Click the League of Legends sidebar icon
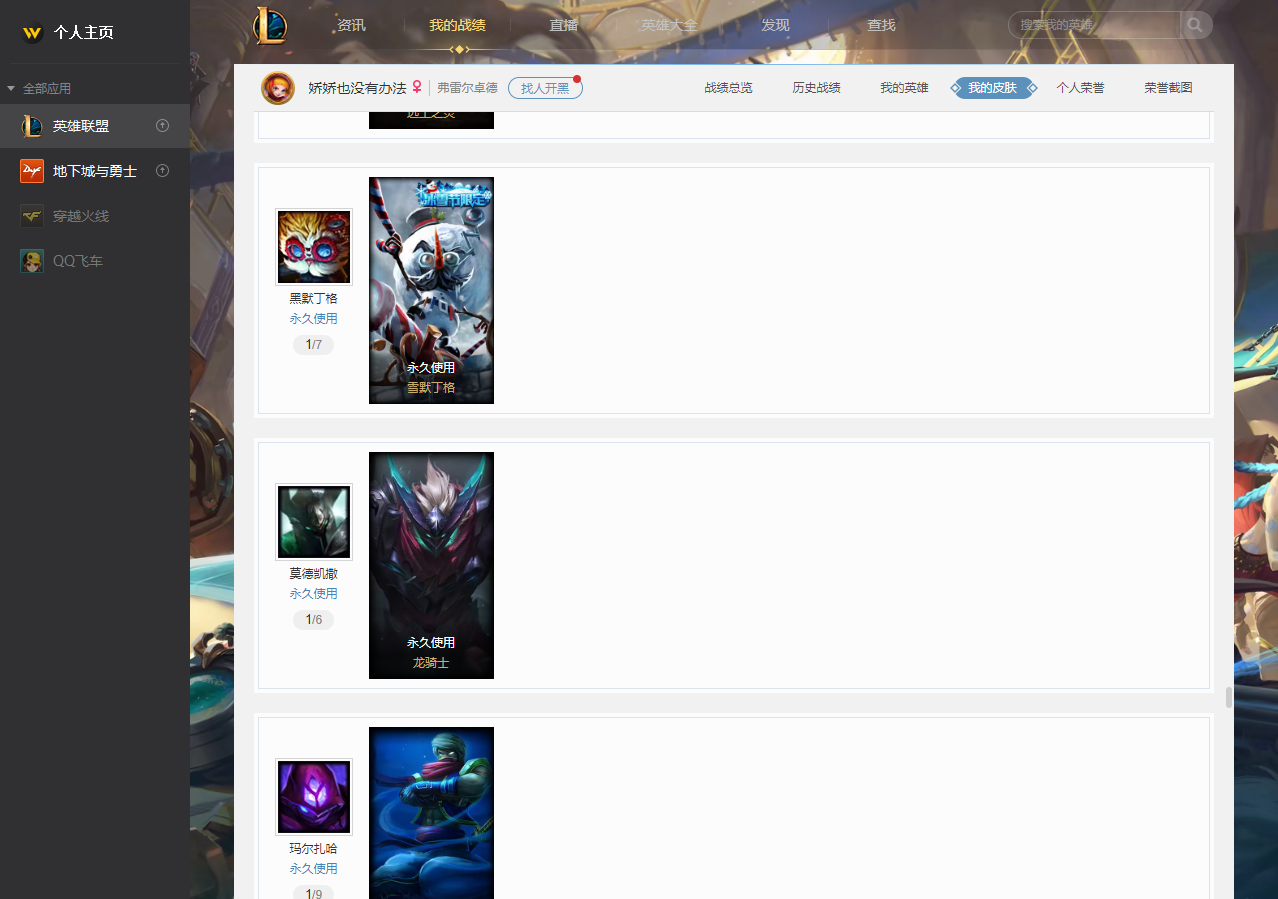 (x=32, y=126)
